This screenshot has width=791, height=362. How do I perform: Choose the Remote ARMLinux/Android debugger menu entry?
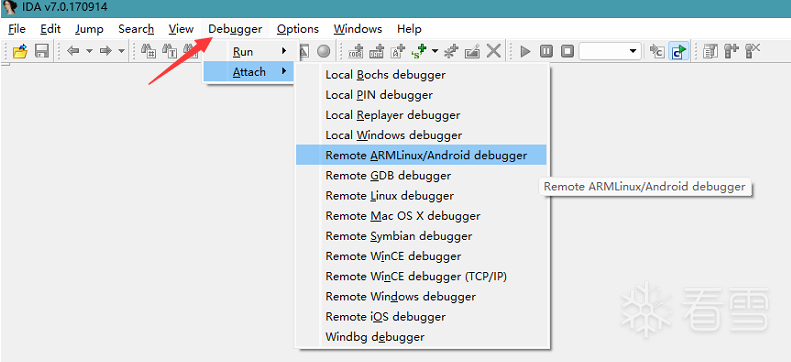421,155
